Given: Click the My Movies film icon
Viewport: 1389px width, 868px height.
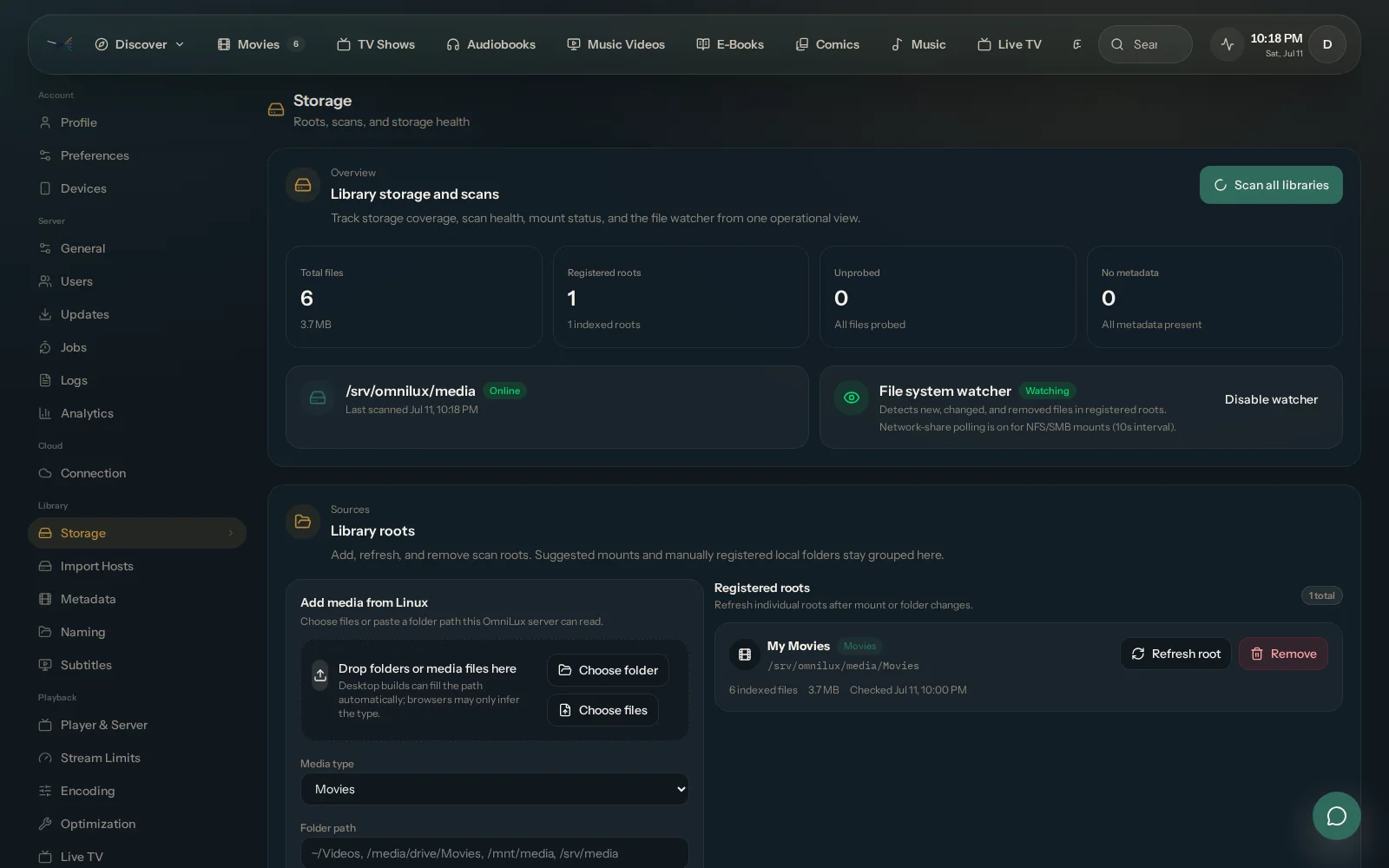Looking at the screenshot, I should point(745,654).
